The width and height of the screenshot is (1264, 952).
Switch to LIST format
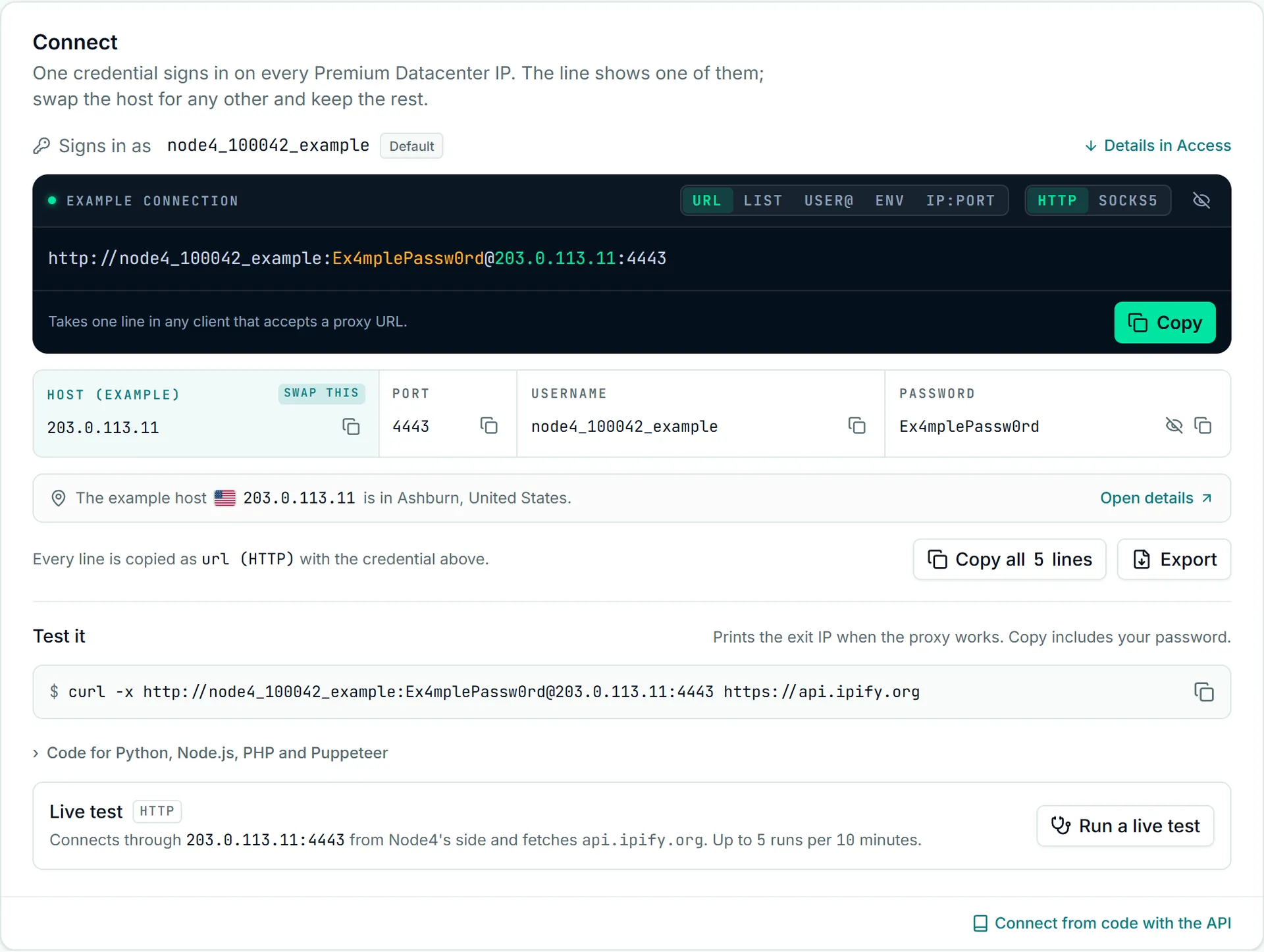pos(763,201)
